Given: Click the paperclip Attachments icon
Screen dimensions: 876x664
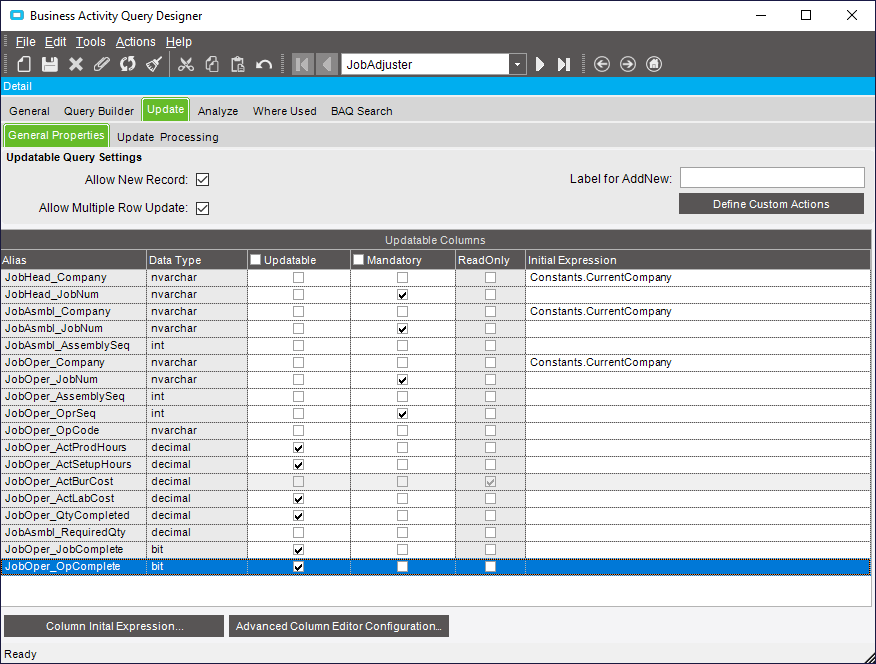Looking at the screenshot, I should pos(101,64).
